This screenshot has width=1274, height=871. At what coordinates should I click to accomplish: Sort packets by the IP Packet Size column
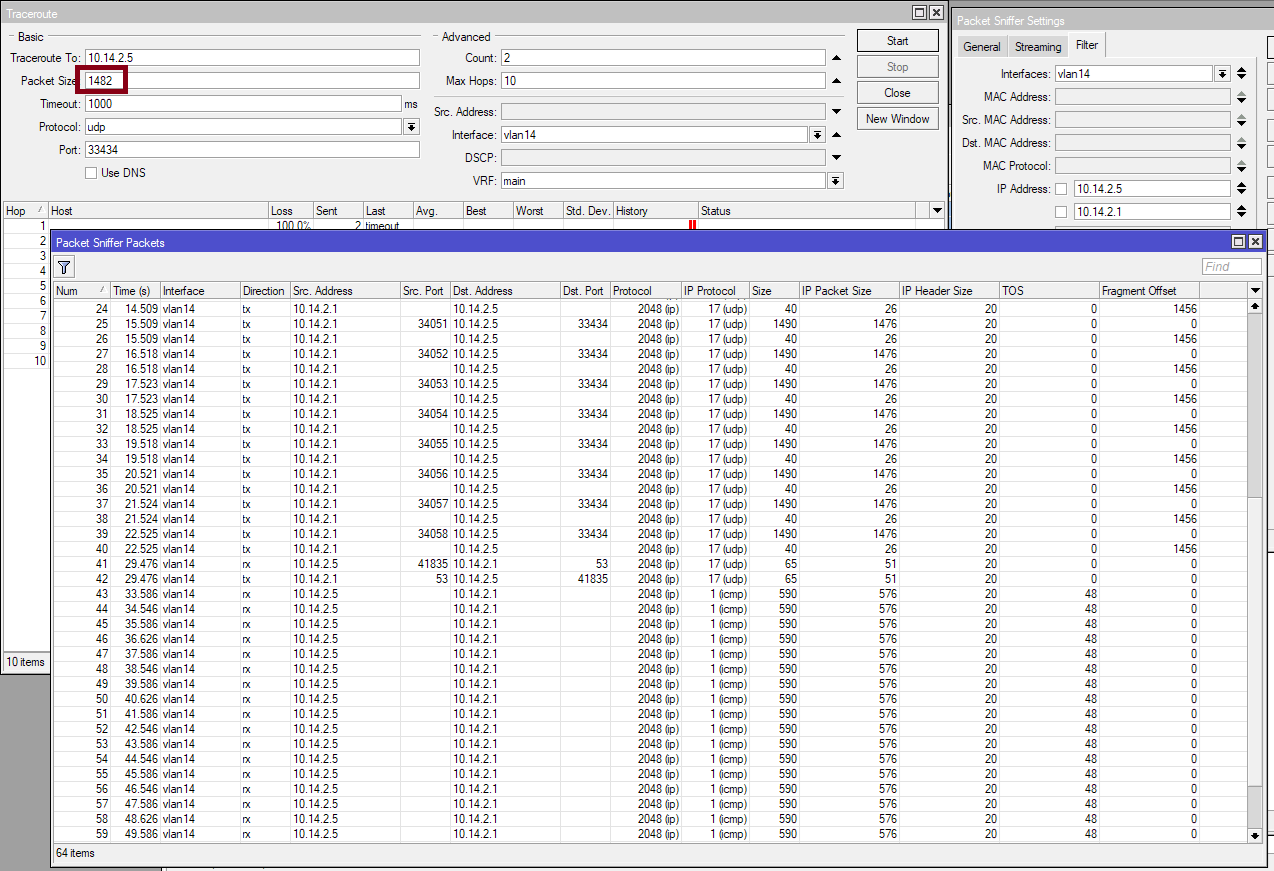pyautogui.click(x=849, y=291)
